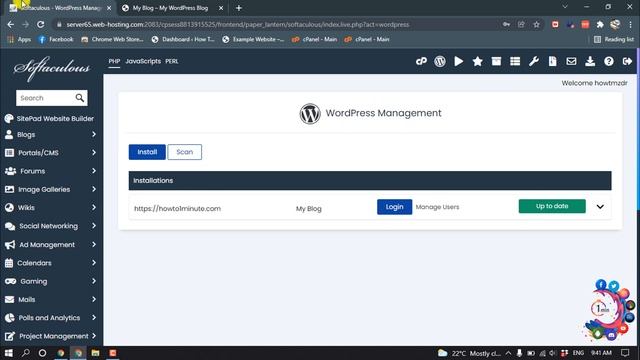
Task: Open File Explorer from taskbar
Action: tap(95, 353)
